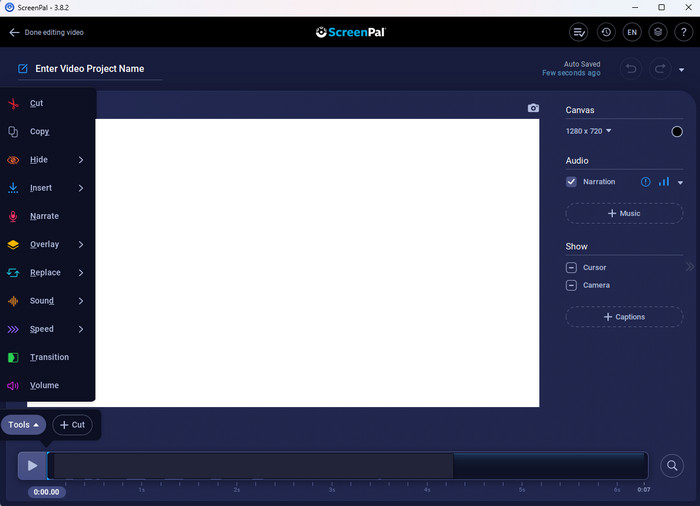The image size is (700, 506).
Task: Click the Copy pages icon
Action: point(13,132)
